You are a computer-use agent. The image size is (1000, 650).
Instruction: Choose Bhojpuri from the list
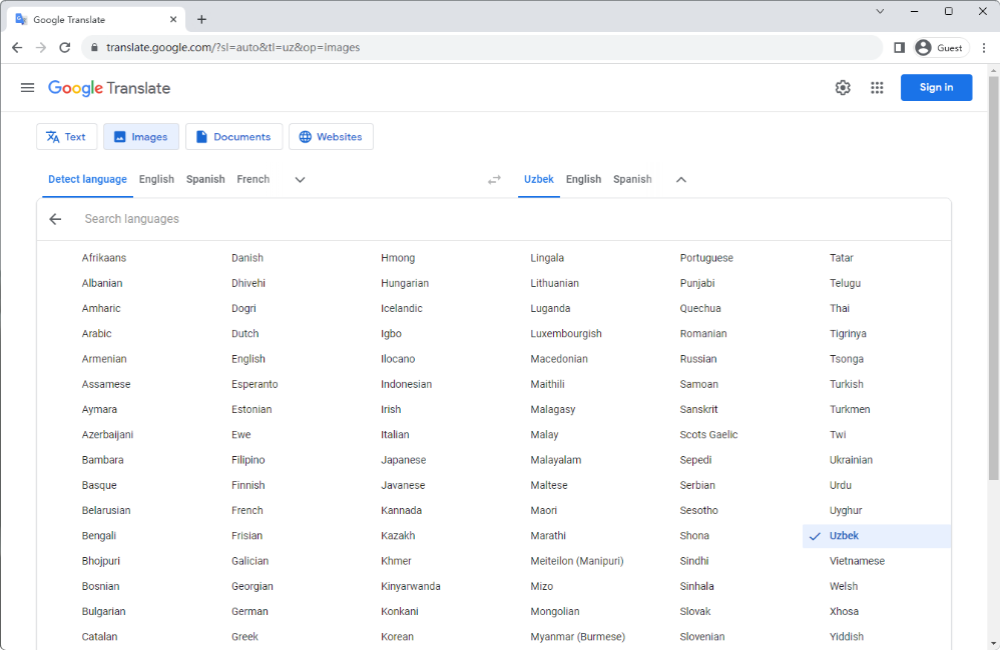point(101,561)
